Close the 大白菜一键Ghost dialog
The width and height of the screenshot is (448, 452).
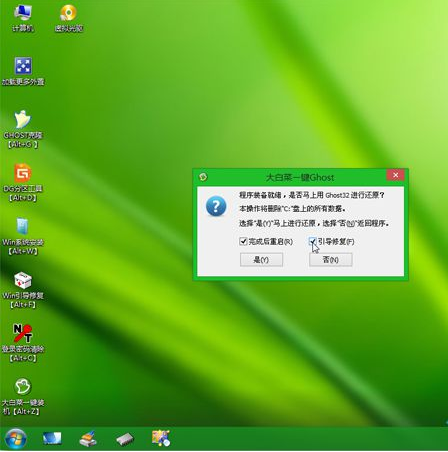pos(396,175)
